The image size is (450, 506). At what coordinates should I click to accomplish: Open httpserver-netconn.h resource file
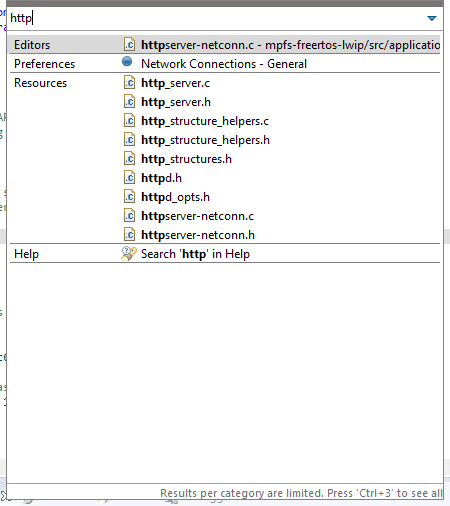click(x=198, y=235)
